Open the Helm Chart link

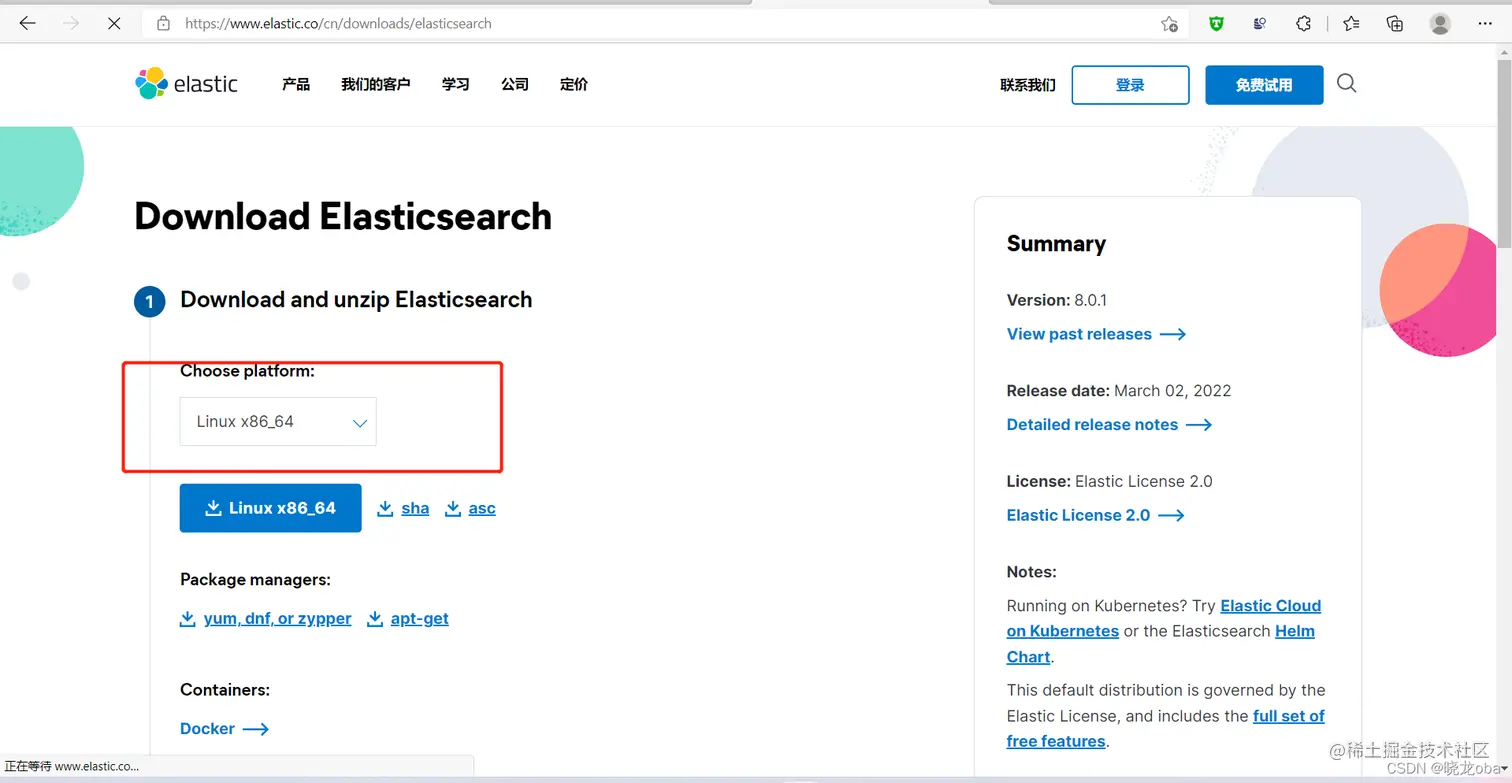click(x=1294, y=632)
